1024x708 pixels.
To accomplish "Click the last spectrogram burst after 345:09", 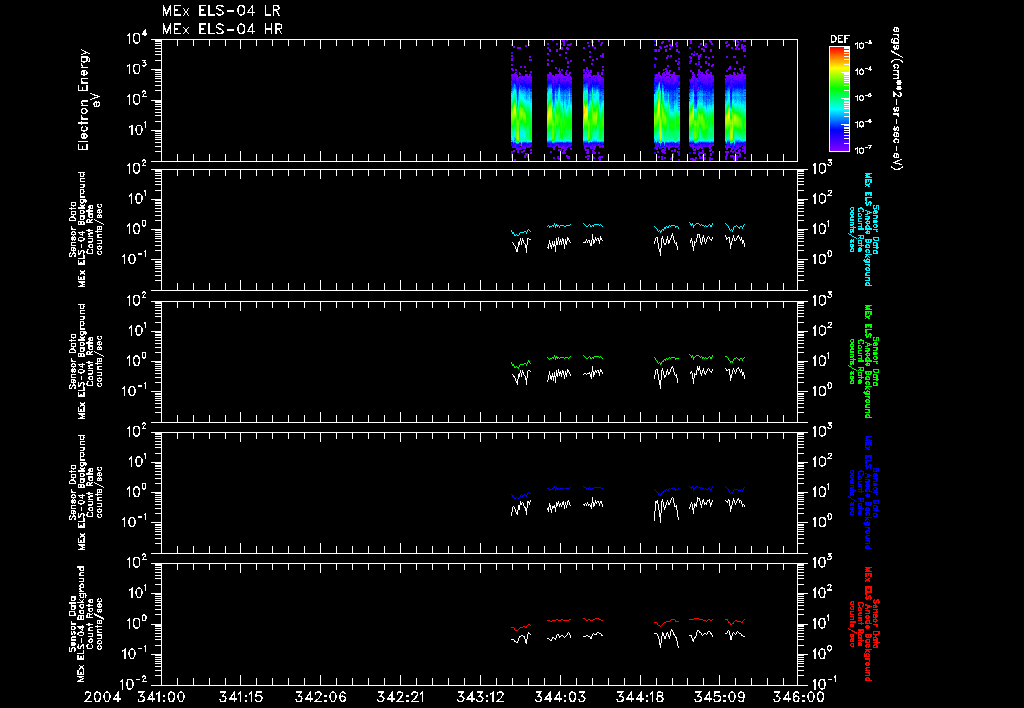I will tap(735, 100).
